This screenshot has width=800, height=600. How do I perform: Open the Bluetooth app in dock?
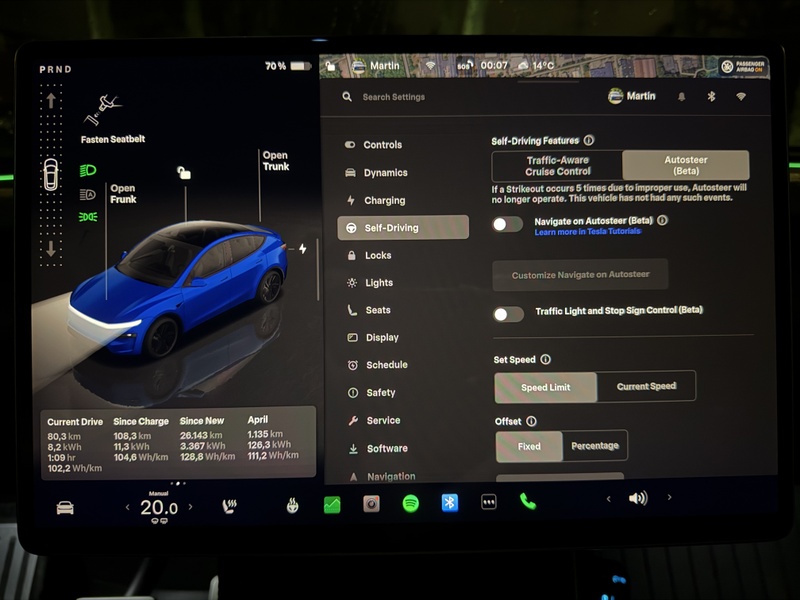[x=449, y=503]
